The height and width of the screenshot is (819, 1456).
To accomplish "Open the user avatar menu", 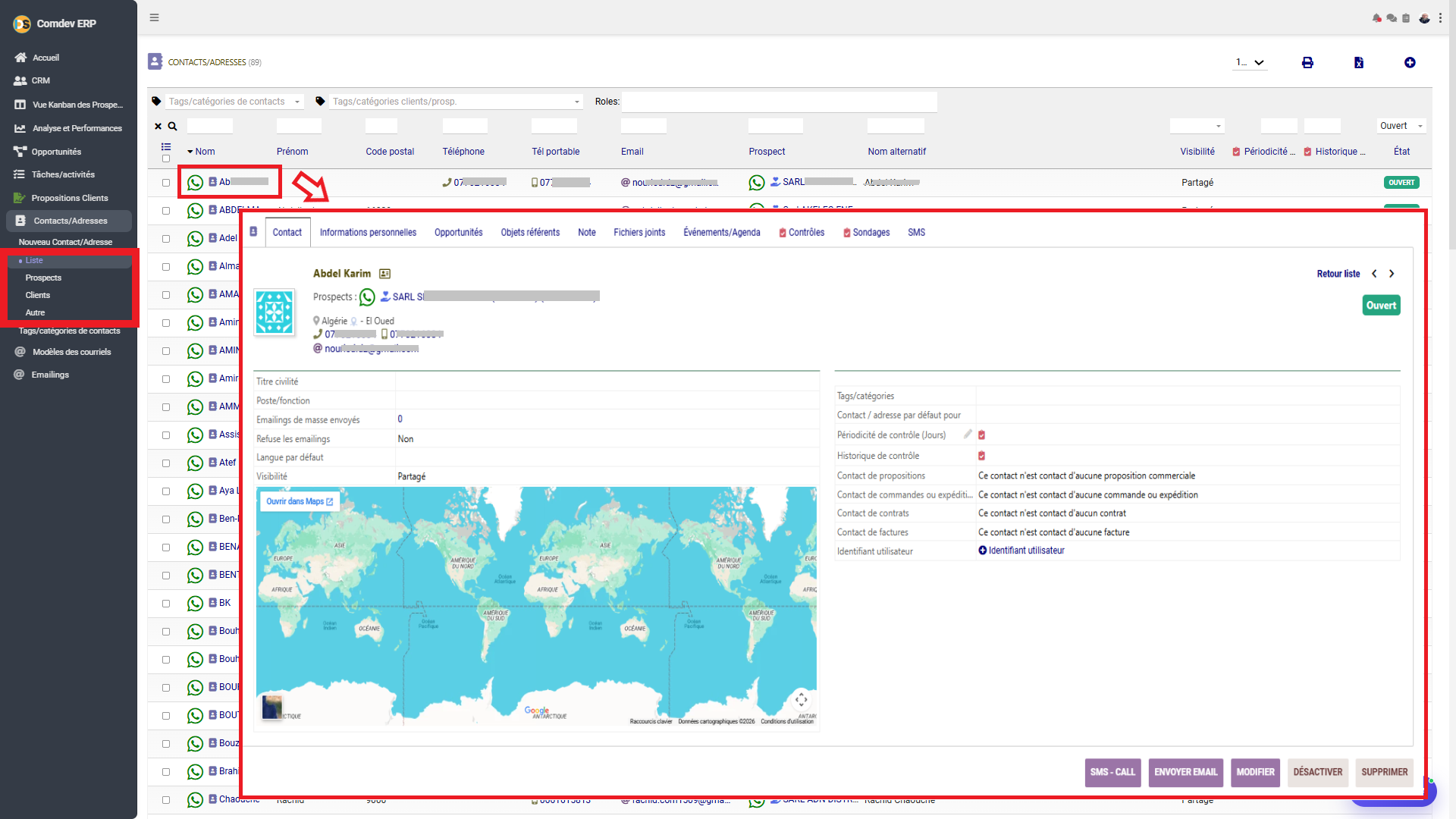I will click(1424, 18).
